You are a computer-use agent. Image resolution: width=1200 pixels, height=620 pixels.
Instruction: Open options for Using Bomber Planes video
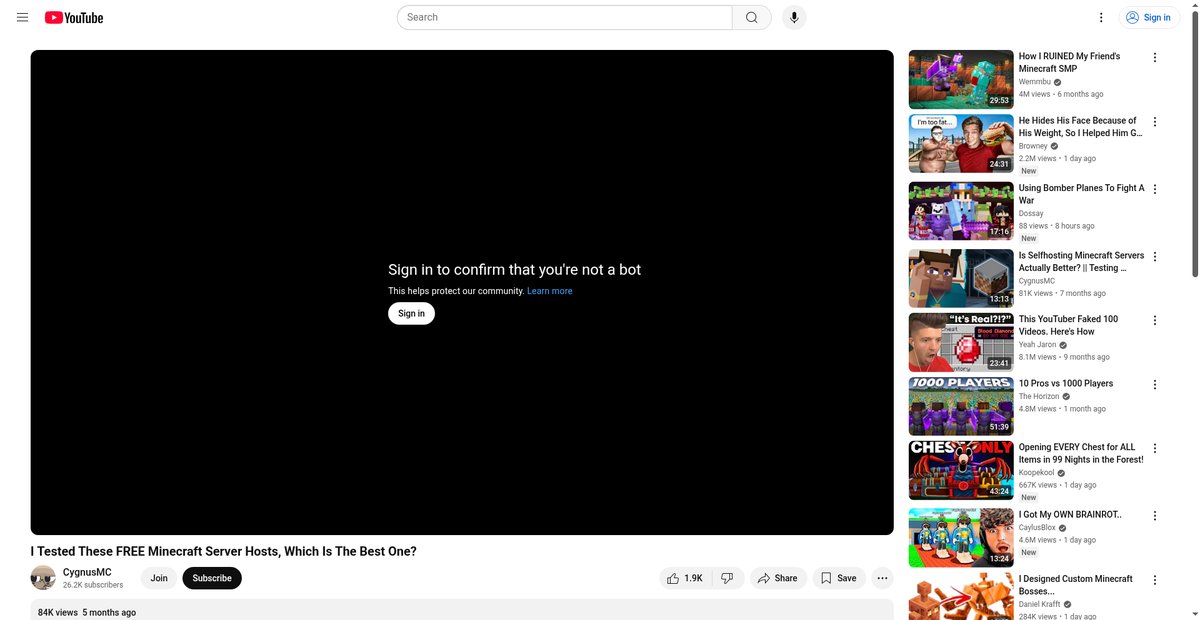1155,189
